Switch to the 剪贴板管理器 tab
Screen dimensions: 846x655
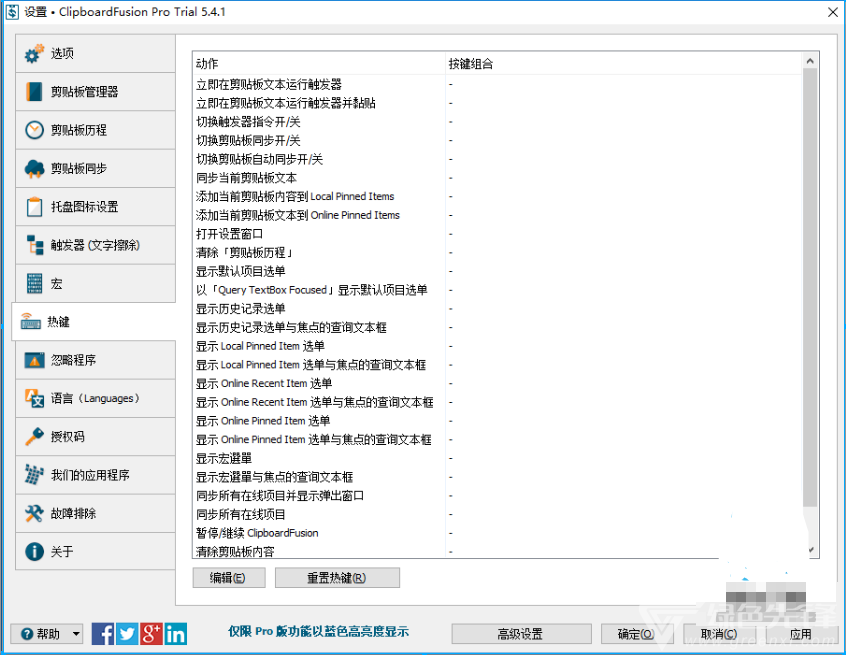pos(95,92)
